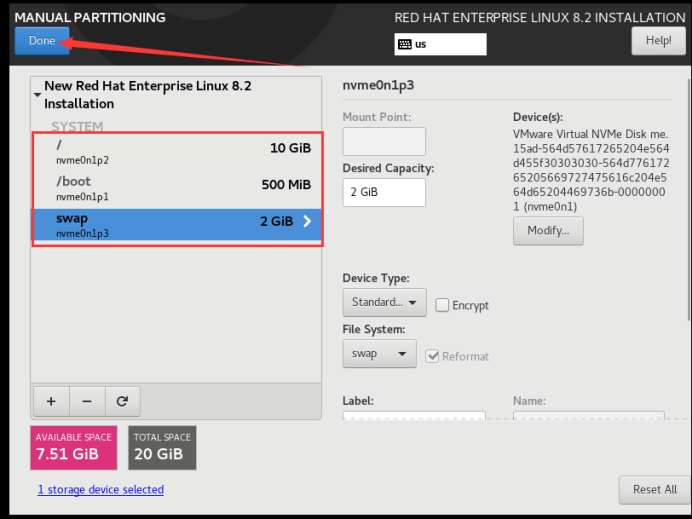Open the 1 storage device selected link

[101, 489]
